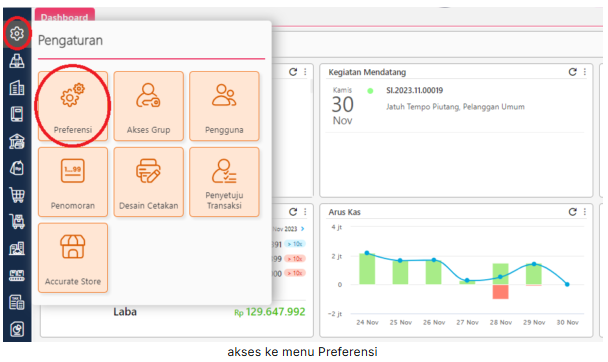Open the trolley with boxes icon in sidebar
This screenshot has height=362, width=608.
click(x=17, y=222)
